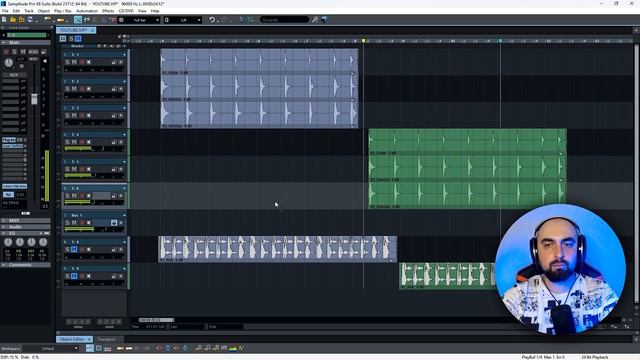Mute track 2
Image resolution: width=640 pixels, height=360 pixels.
74,89
